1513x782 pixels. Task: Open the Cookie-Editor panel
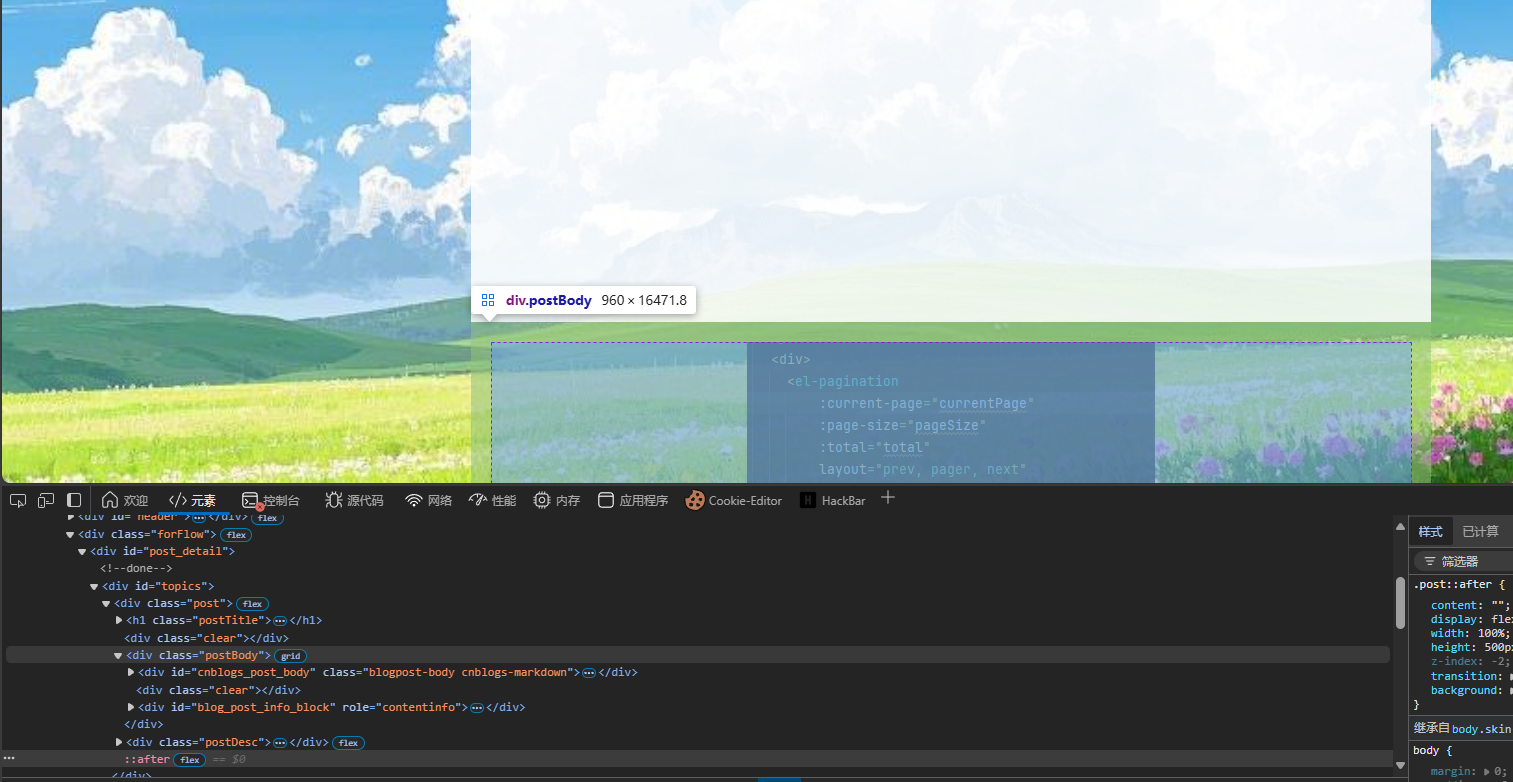[733, 500]
